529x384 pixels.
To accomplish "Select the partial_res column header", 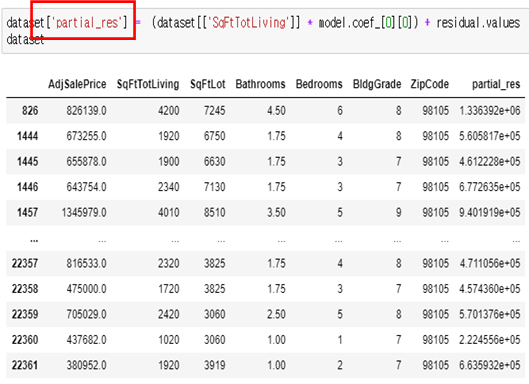I will pos(496,84).
